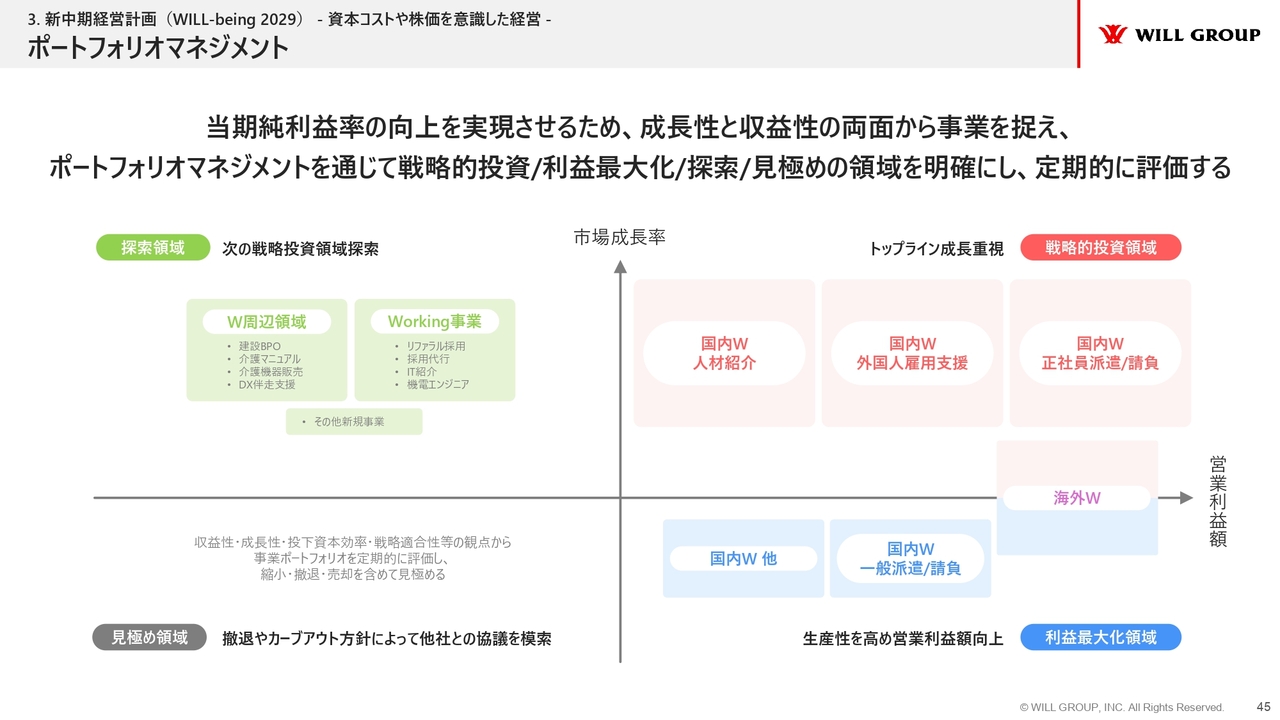Click the 営業利益額 axis label
Screen dimensions: 1280x720
pos(1217,501)
